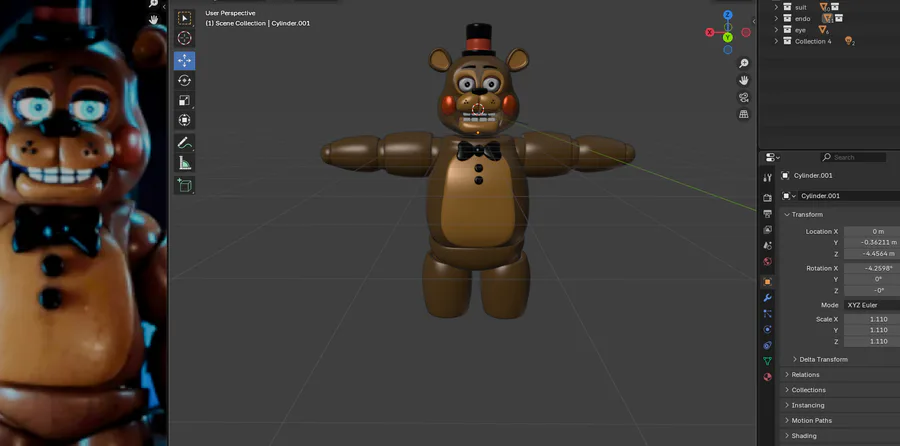Collapse the Transform panel

click(787, 215)
